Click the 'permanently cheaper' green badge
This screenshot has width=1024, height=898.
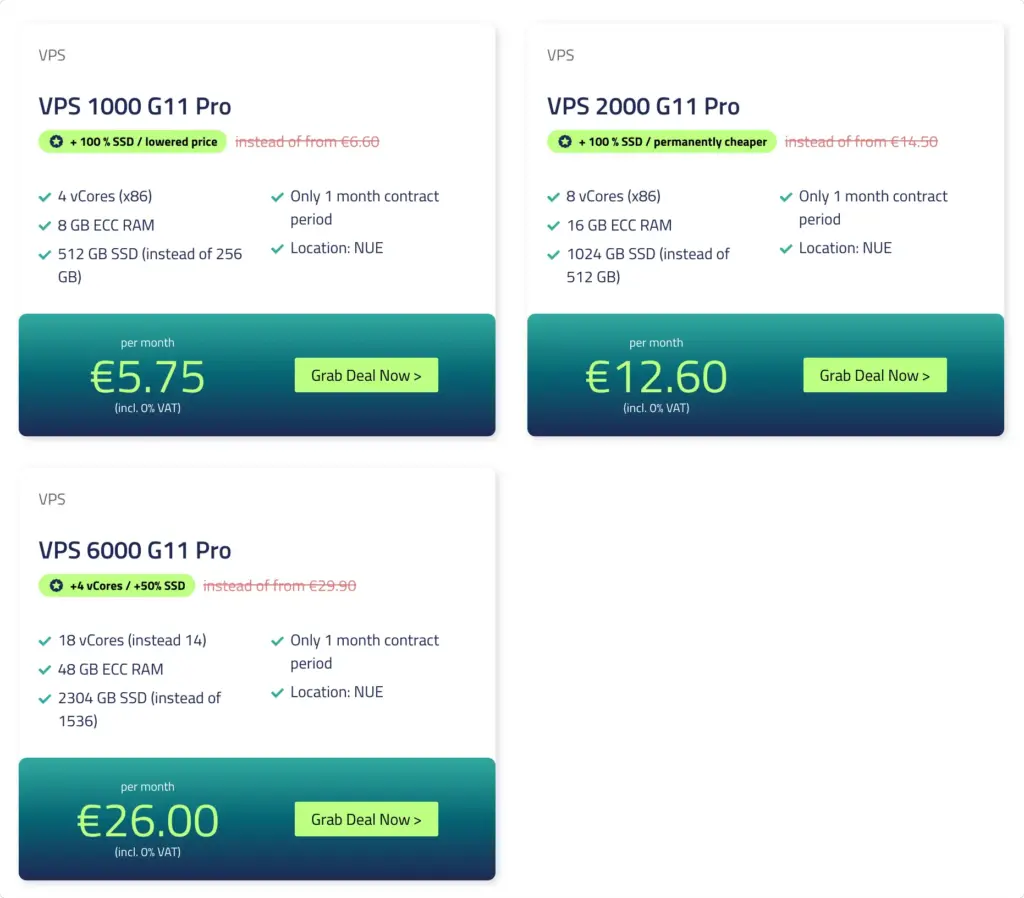coord(662,142)
